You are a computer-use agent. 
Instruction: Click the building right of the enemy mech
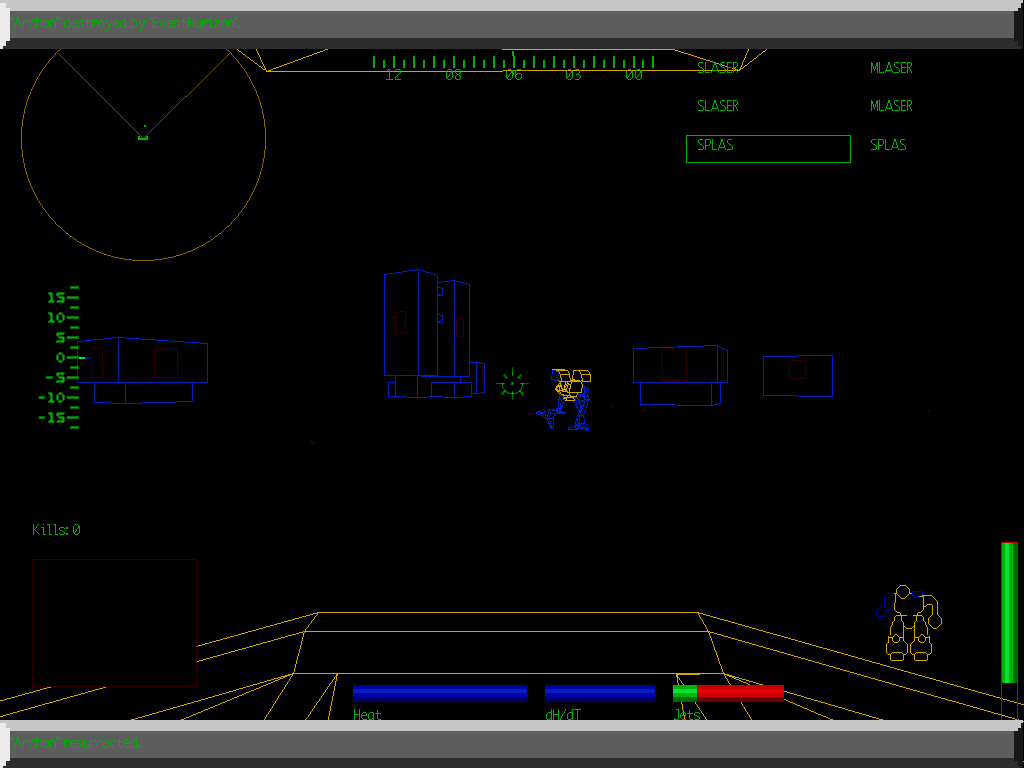(679, 374)
